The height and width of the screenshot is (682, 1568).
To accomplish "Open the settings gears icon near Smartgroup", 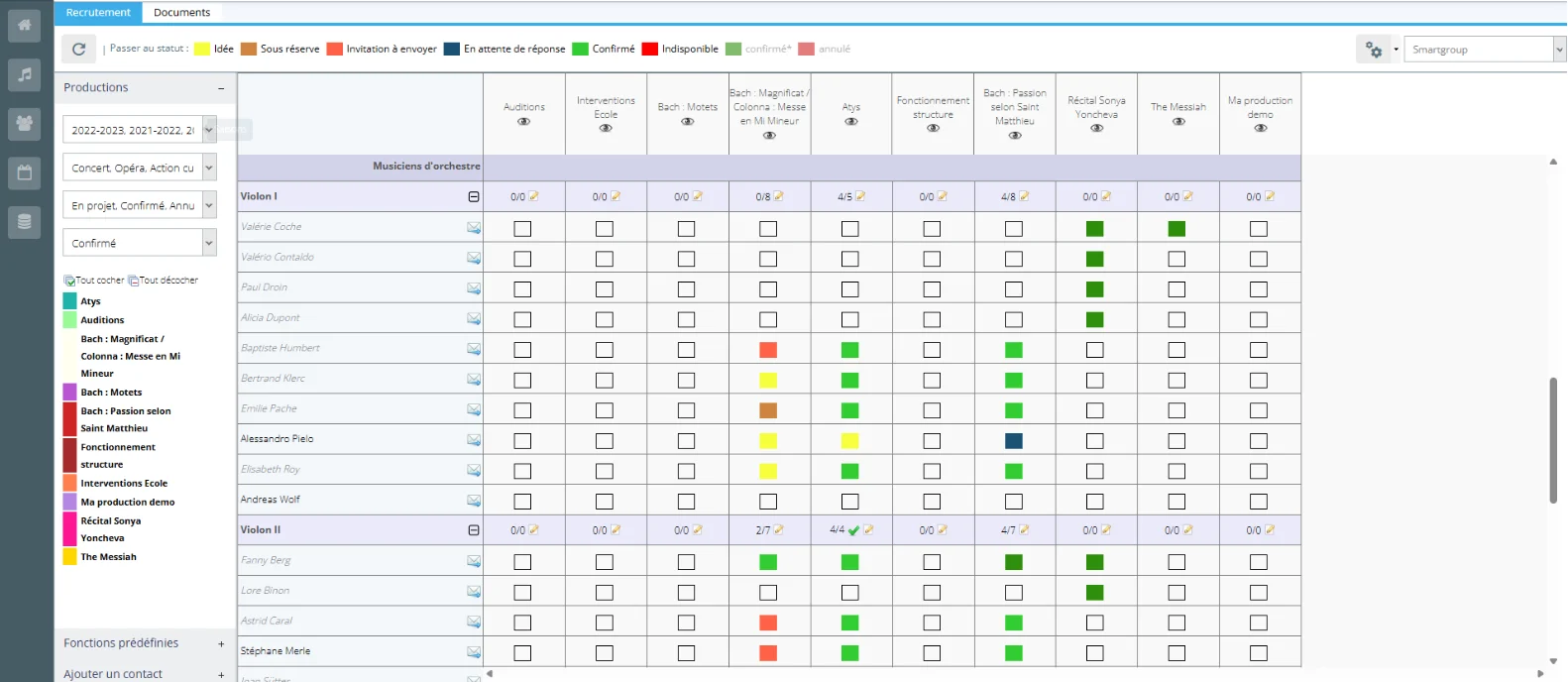I will click(x=1374, y=50).
